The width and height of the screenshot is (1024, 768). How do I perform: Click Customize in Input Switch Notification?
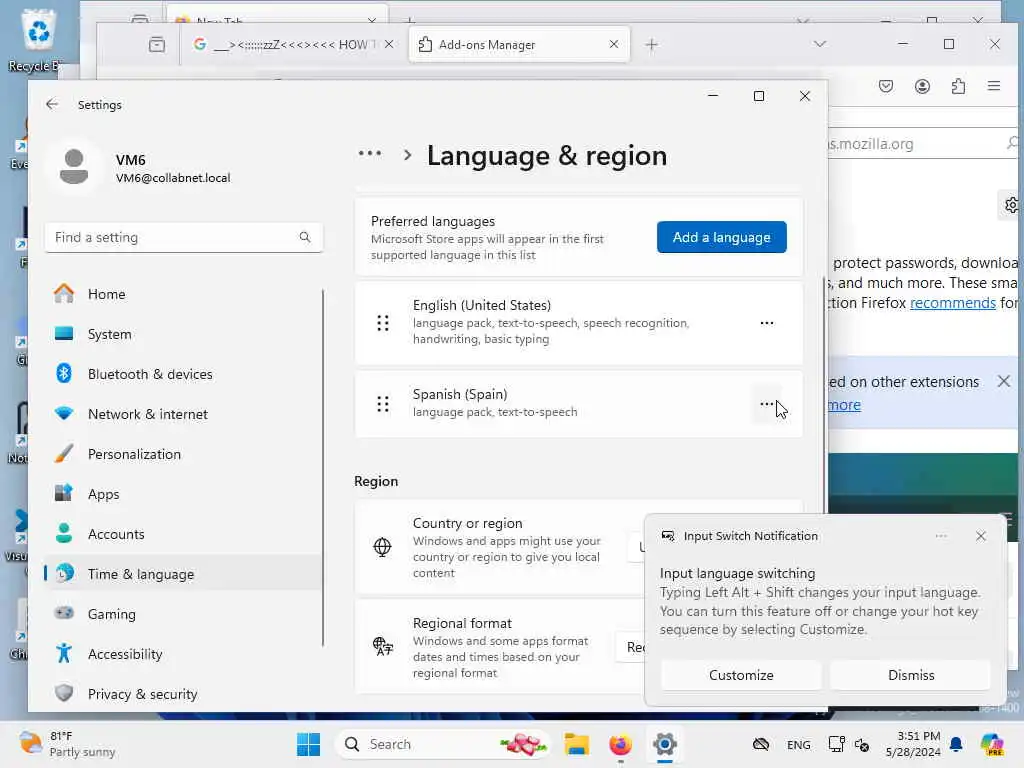(741, 675)
